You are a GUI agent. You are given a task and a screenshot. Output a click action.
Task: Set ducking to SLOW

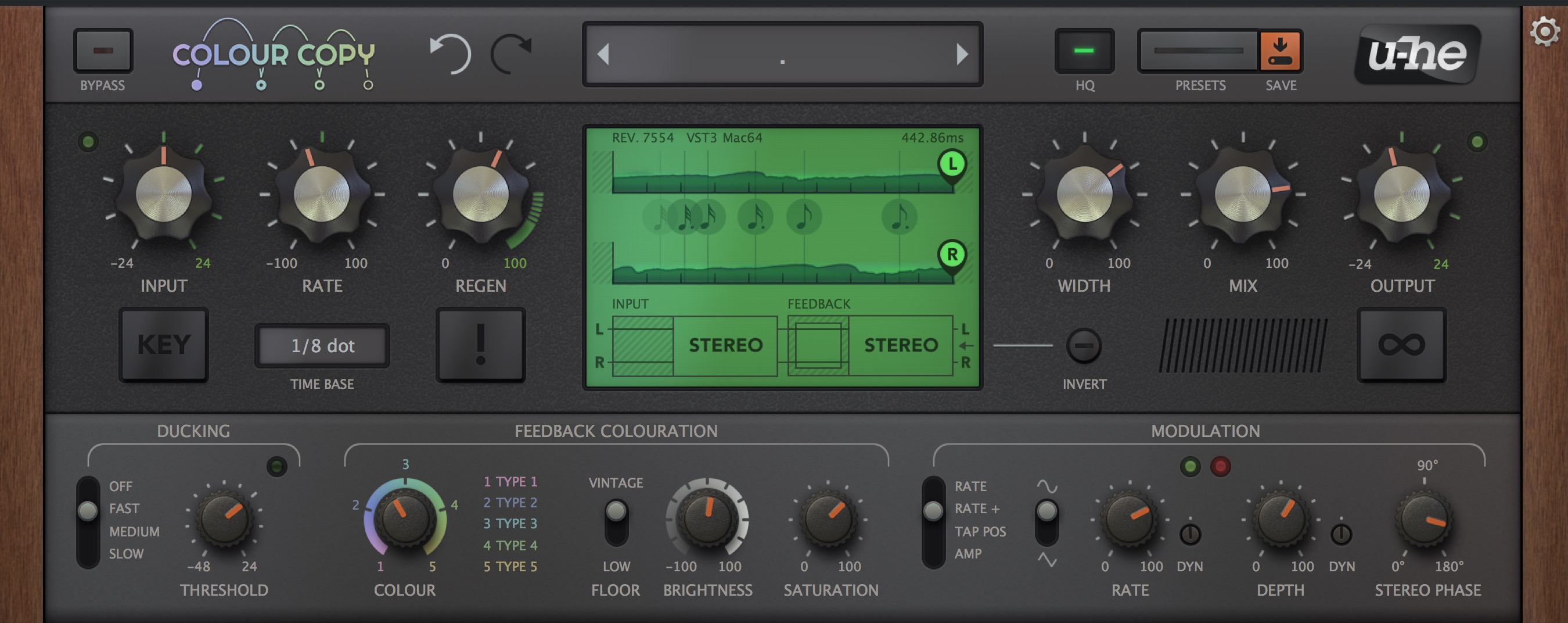[126, 554]
